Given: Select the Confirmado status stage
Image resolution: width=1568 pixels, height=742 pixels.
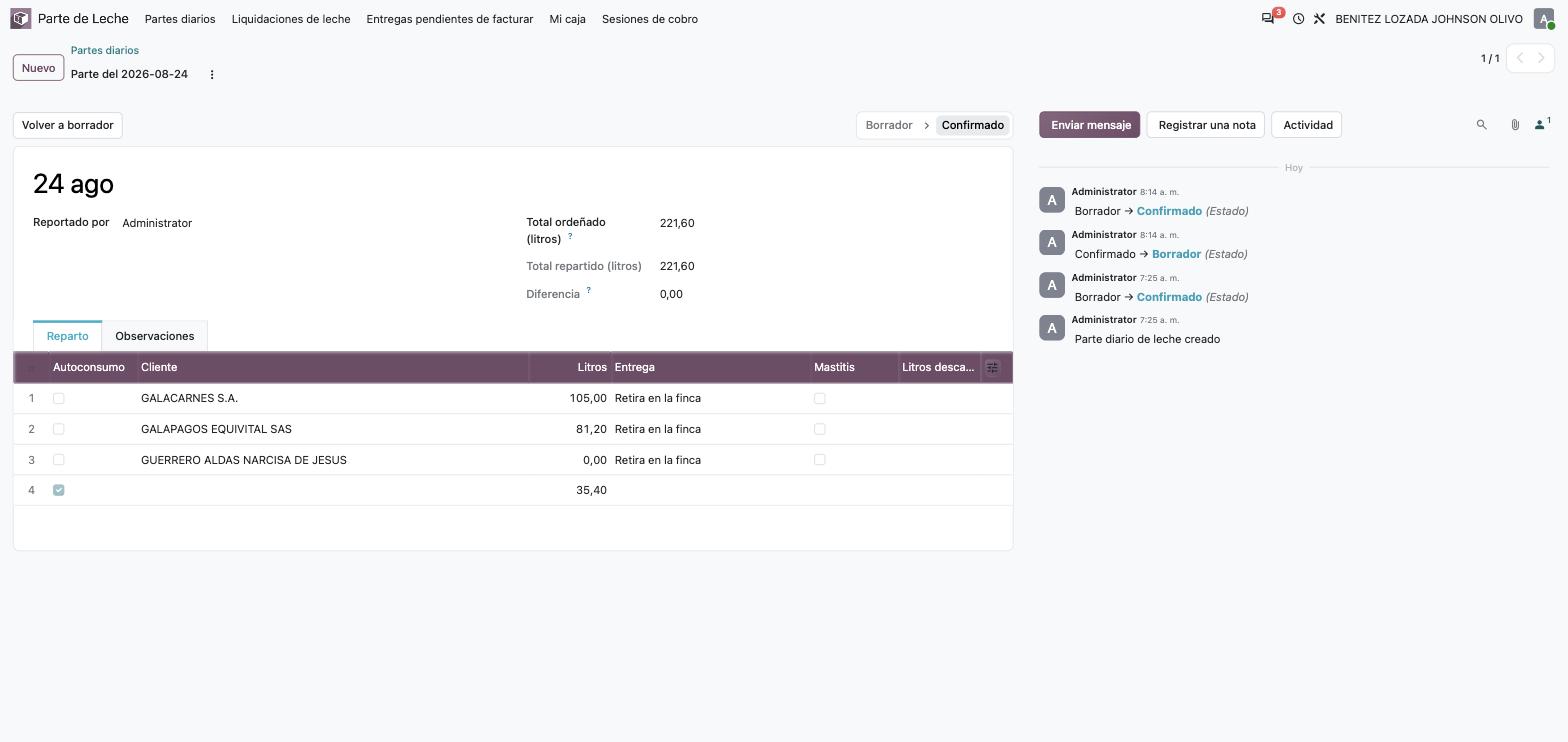Looking at the screenshot, I should pyautogui.click(x=973, y=125).
